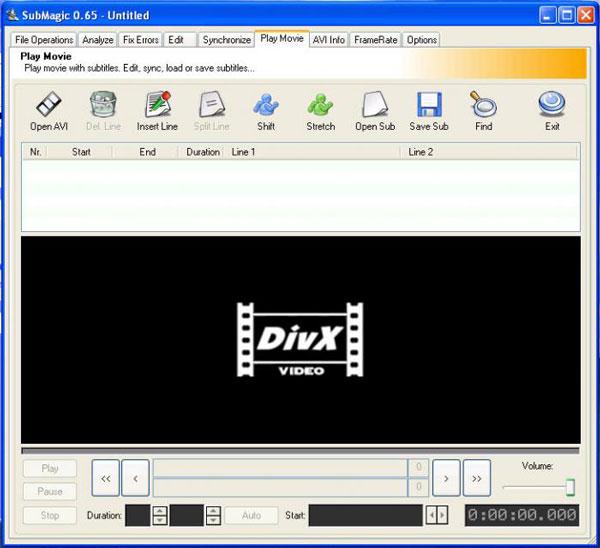Click the SubMagic title bar app icon

pos(13,15)
